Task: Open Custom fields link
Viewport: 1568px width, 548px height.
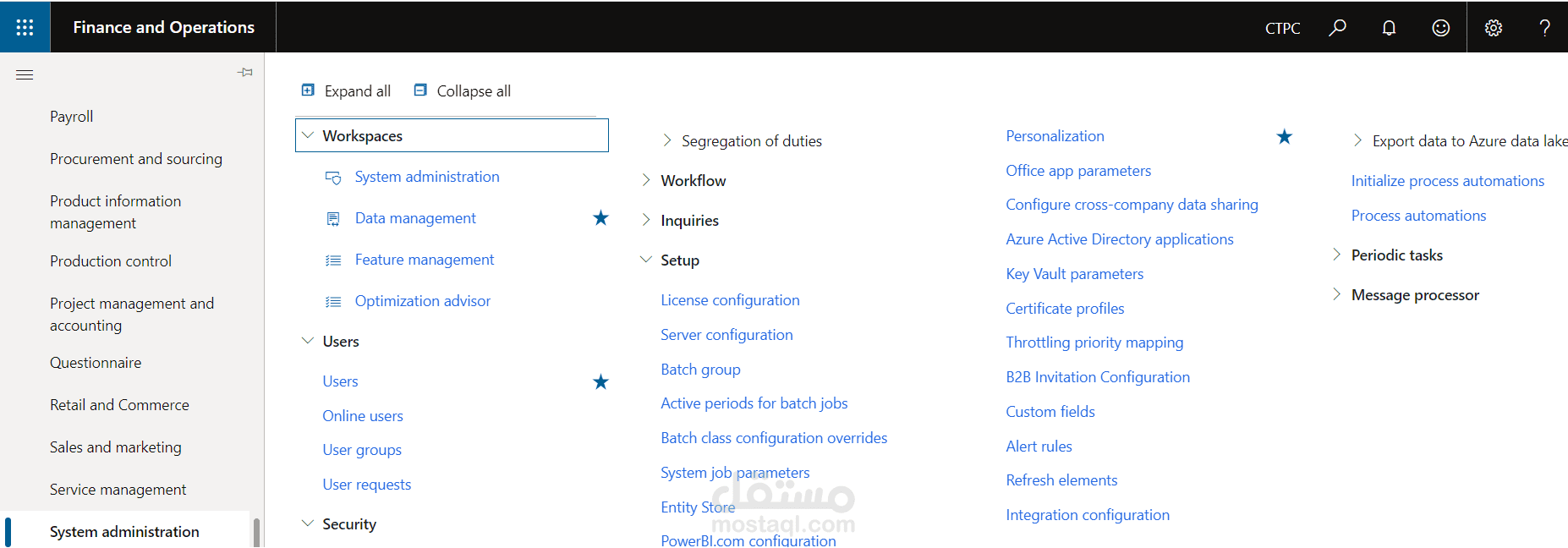Action: [x=1050, y=412]
